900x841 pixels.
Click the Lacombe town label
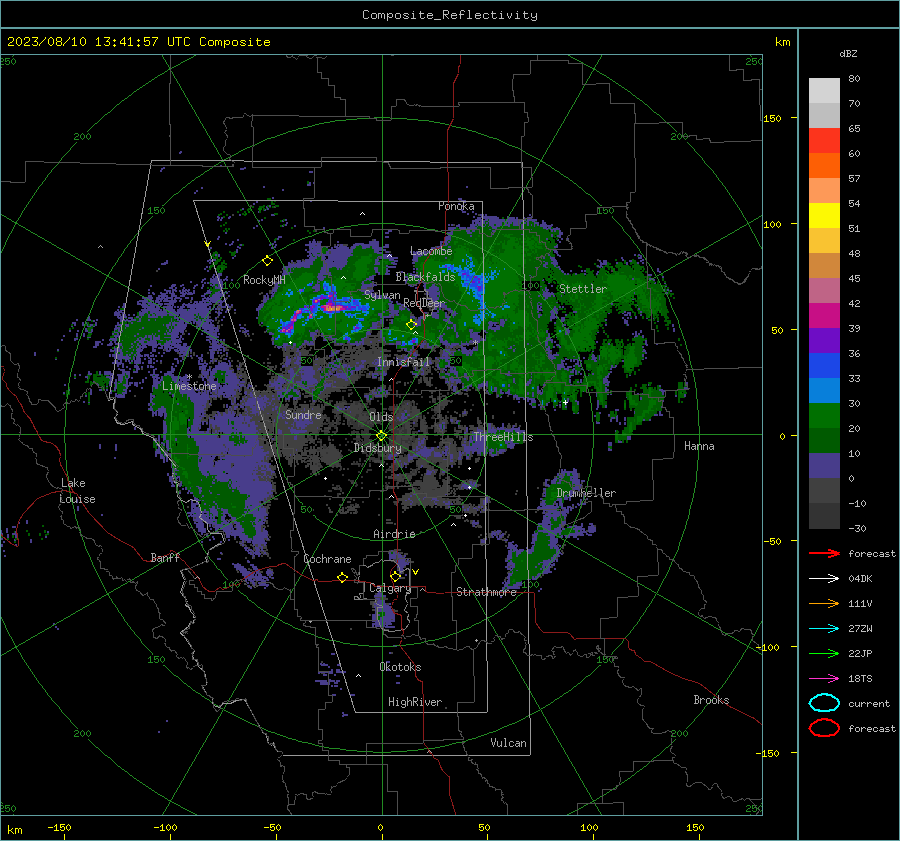pyautogui.click(x=431, y=251)
